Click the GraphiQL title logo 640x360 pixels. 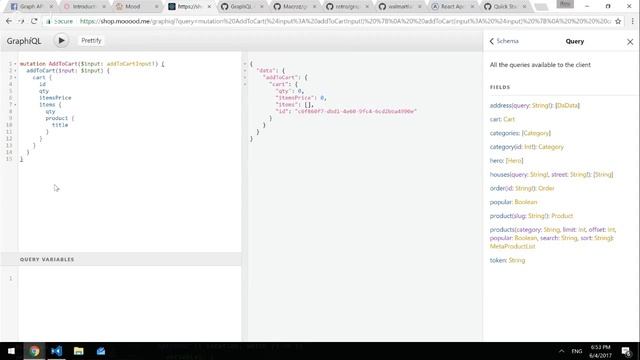click(x=24, y=41)
